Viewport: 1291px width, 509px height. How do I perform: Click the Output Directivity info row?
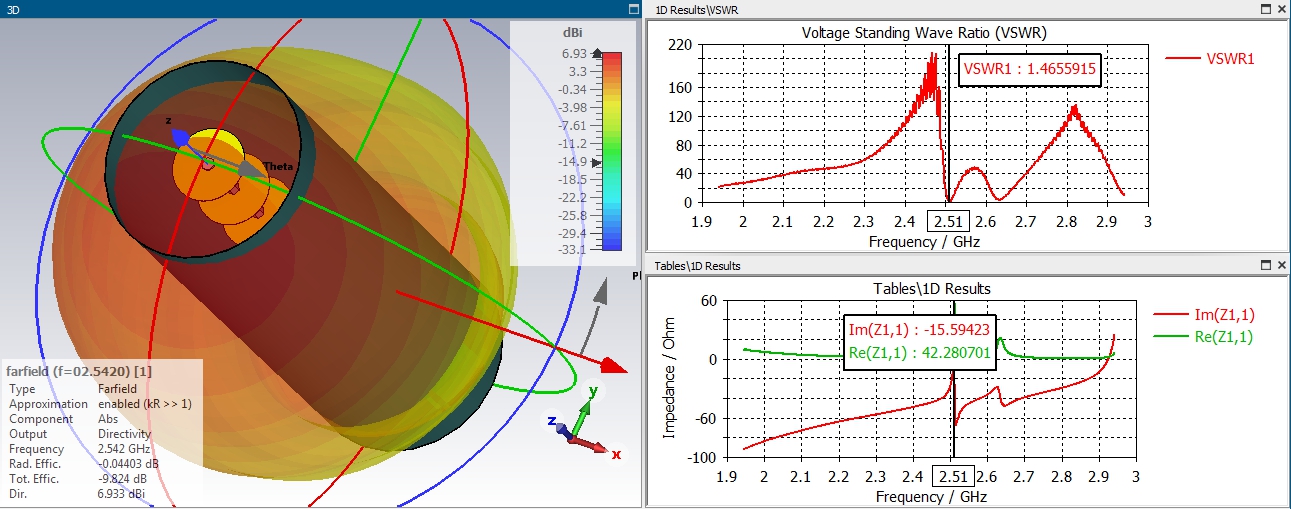[x=78, y=434]
